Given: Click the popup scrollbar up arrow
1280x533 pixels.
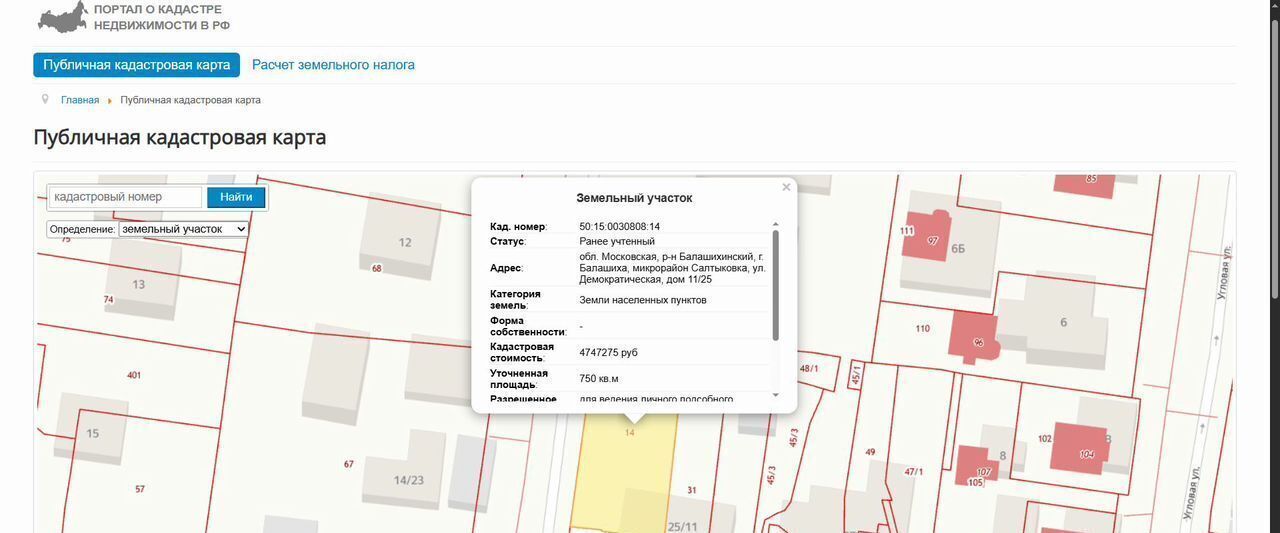Looking at the screenshot, I should click(776, 225).
